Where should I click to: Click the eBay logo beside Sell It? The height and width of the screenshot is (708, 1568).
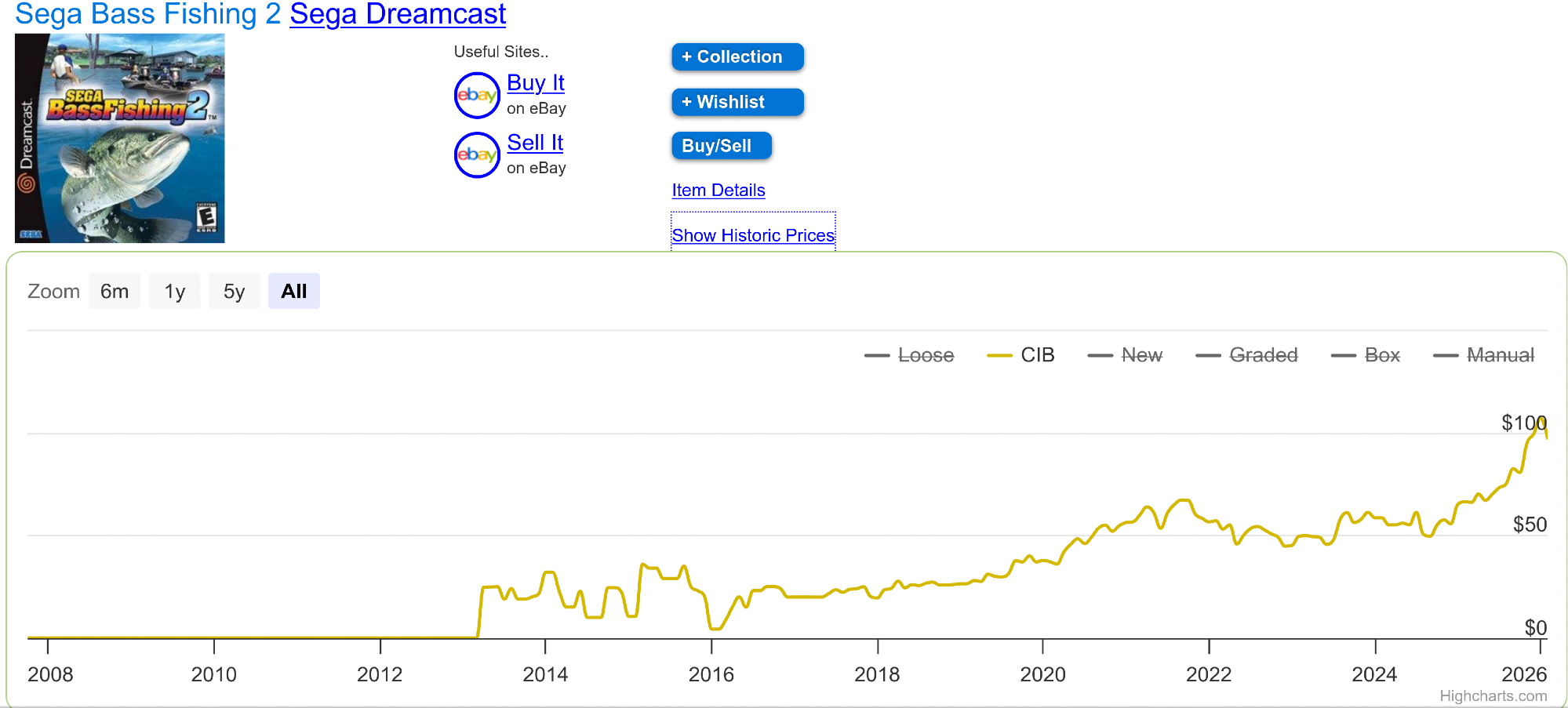coord(477,155)
